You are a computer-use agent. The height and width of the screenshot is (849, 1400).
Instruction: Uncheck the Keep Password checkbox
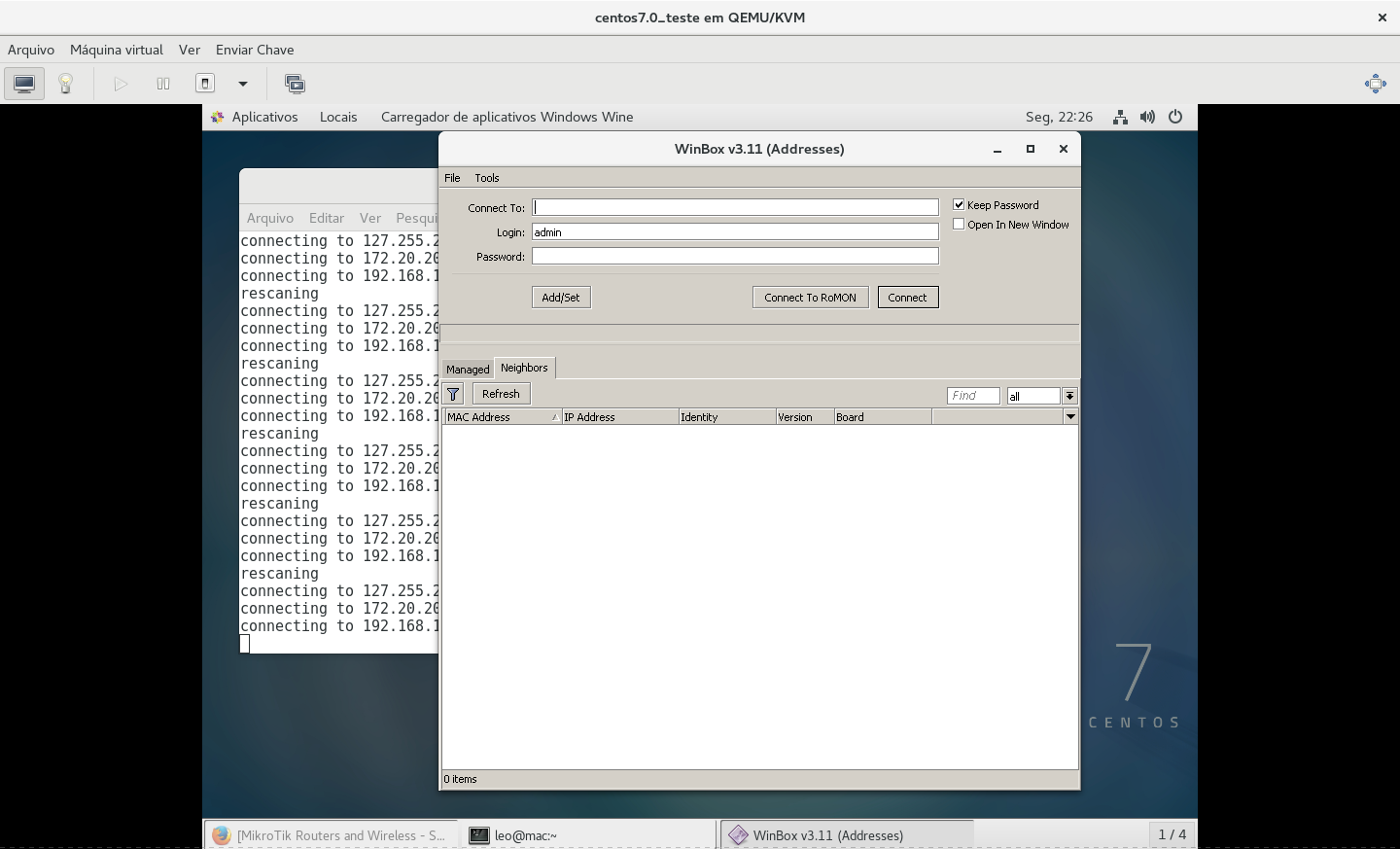pyautogui.click(x=959, y=204)
